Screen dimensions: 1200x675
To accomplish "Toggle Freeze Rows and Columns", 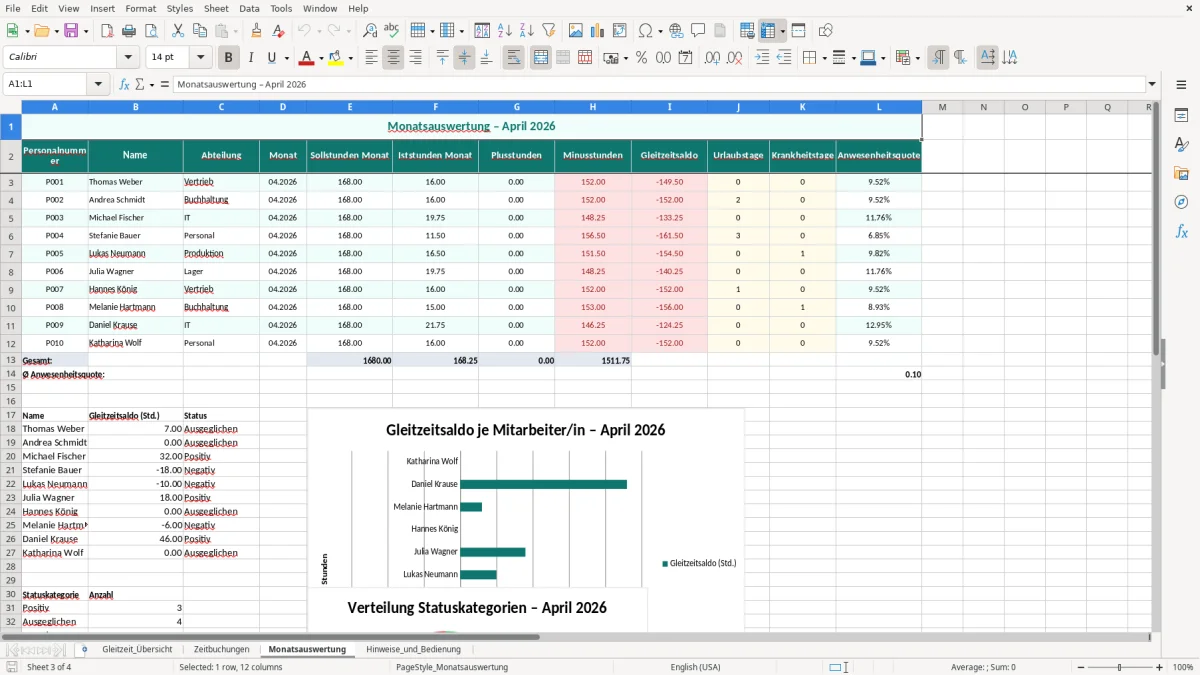I will [768, 31].
